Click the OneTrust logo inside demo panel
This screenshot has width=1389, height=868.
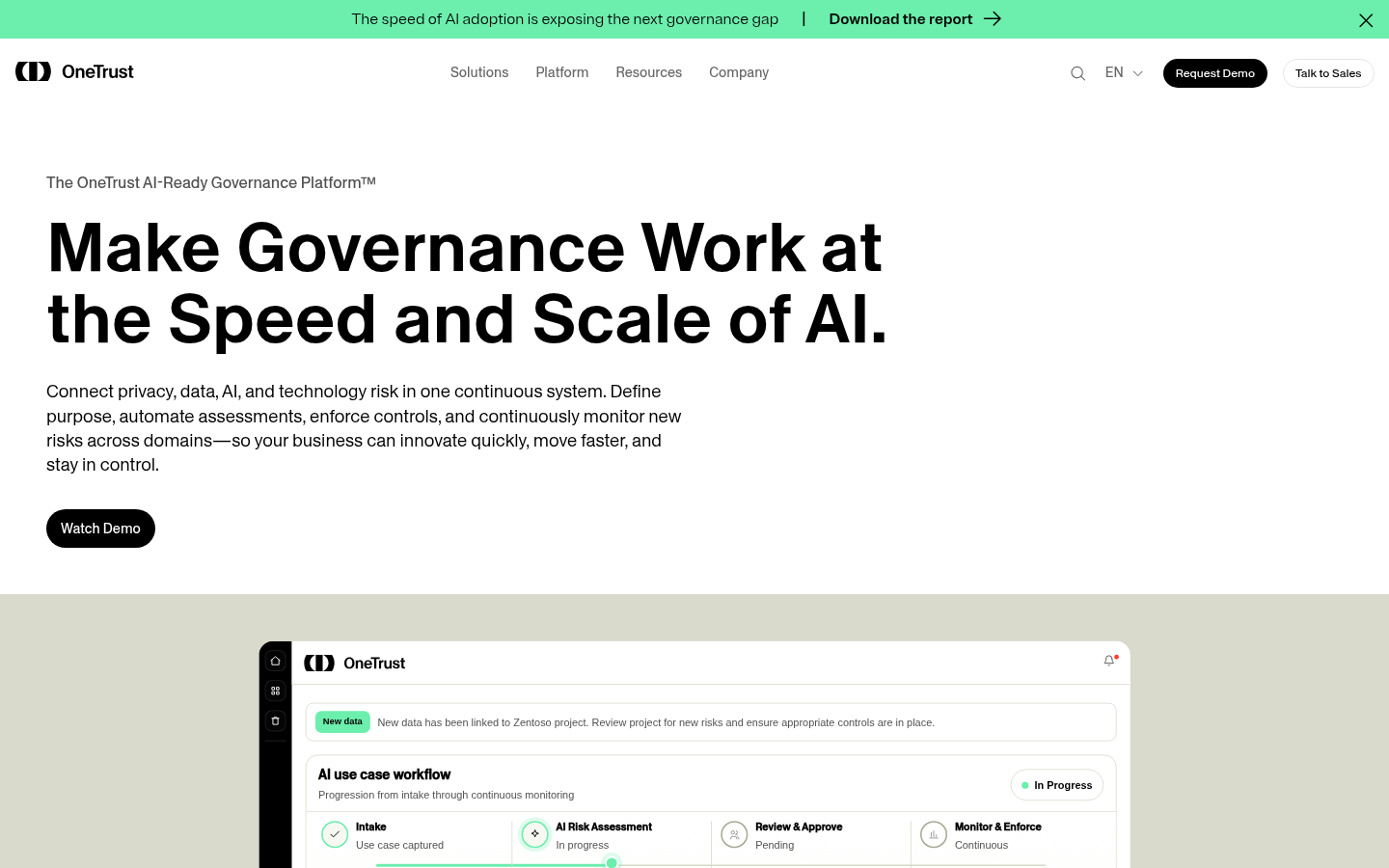coord(354,664)
